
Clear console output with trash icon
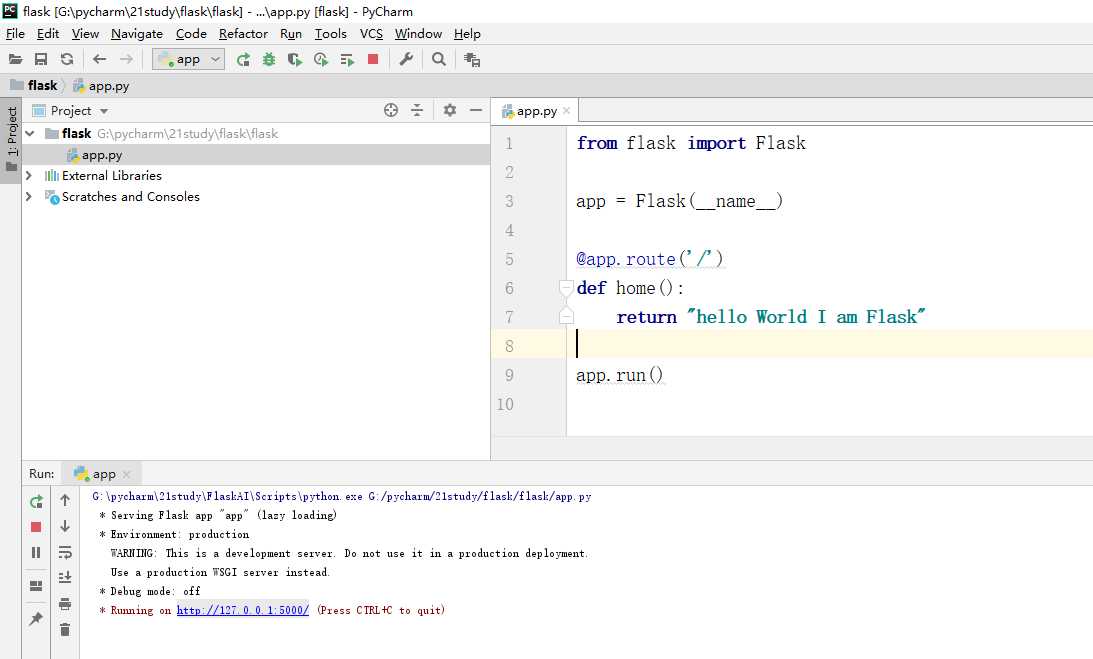click(x=65, y=630)
